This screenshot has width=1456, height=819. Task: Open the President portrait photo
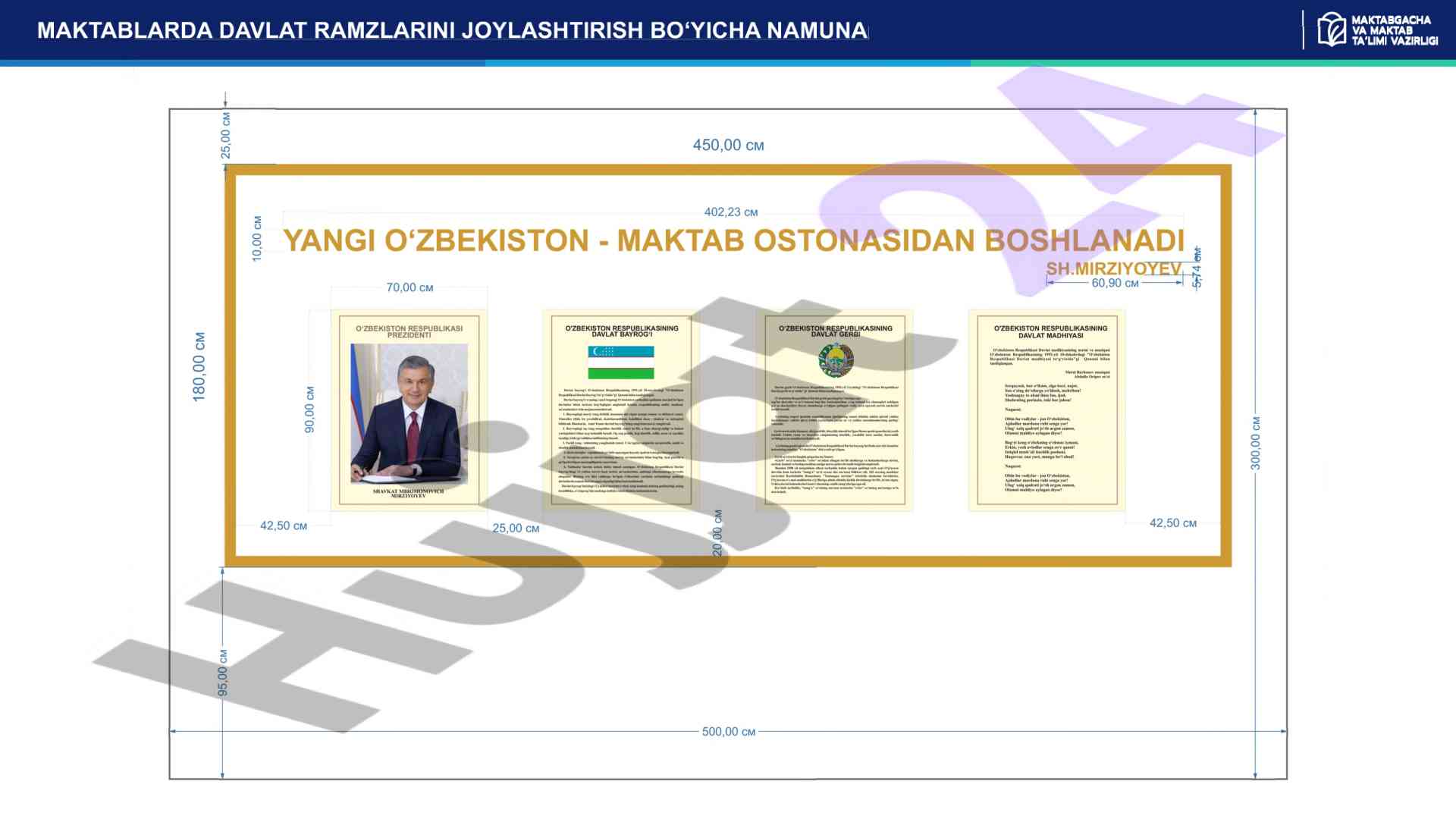(x=409, y=413)
